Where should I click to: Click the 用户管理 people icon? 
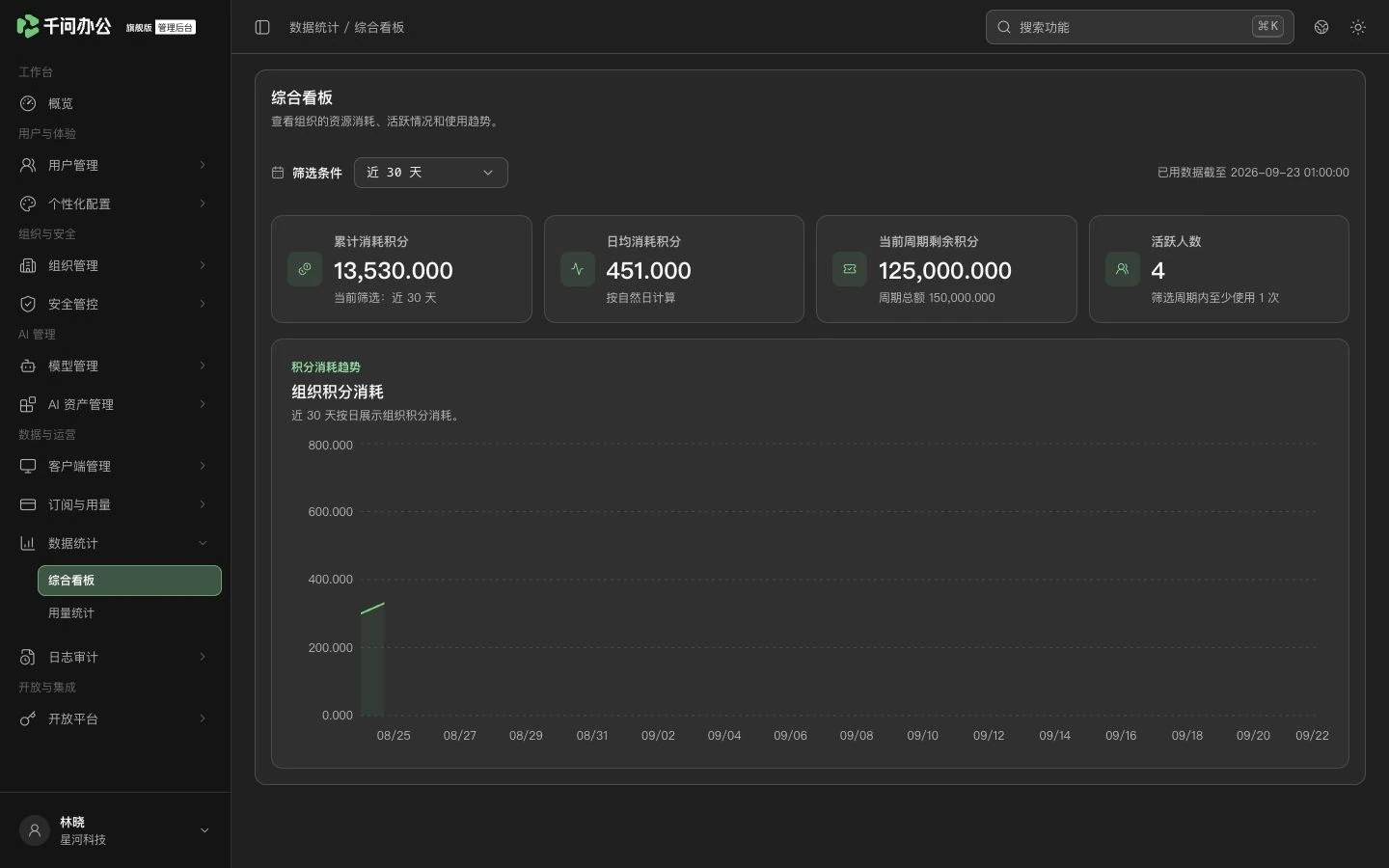point(28,165)
